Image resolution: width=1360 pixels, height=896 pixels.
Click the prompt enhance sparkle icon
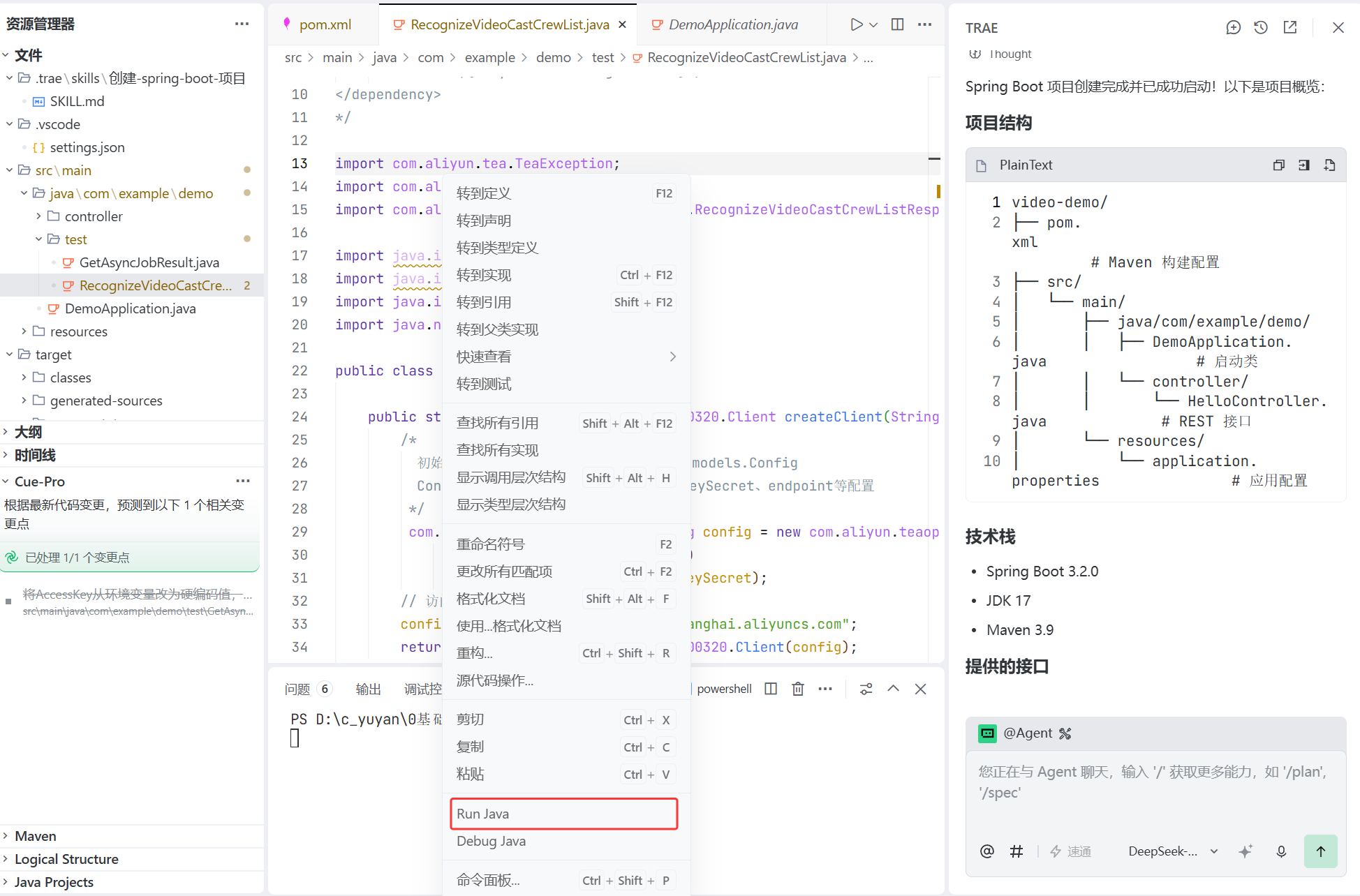coord(1246,851)
